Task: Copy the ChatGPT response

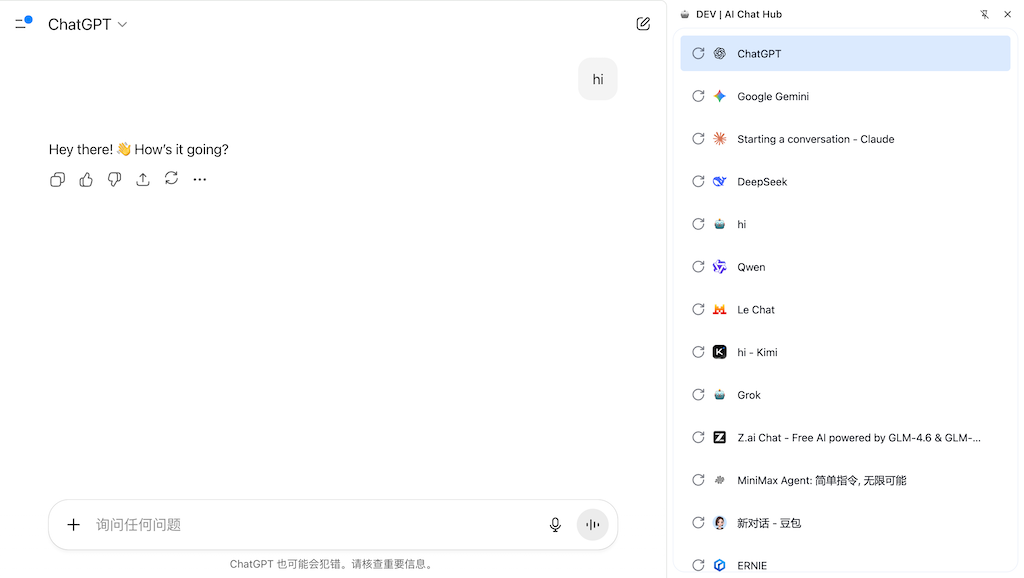Action: 57,180
